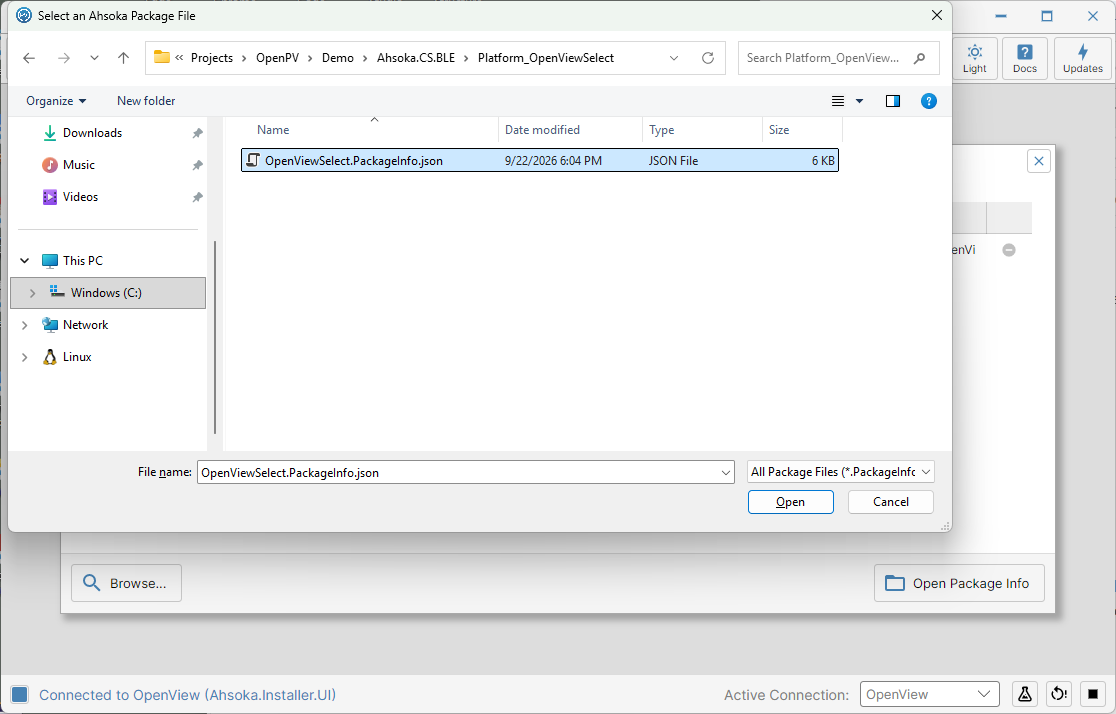Click Connected to OpenView status text
1116x714 pixels.
click(x=187, y=695)
